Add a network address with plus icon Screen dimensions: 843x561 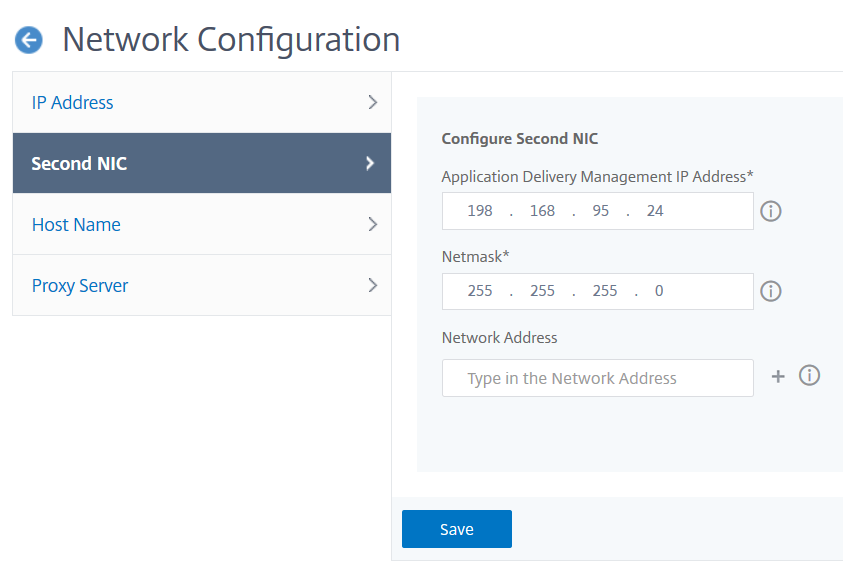(x=778, y=376)
